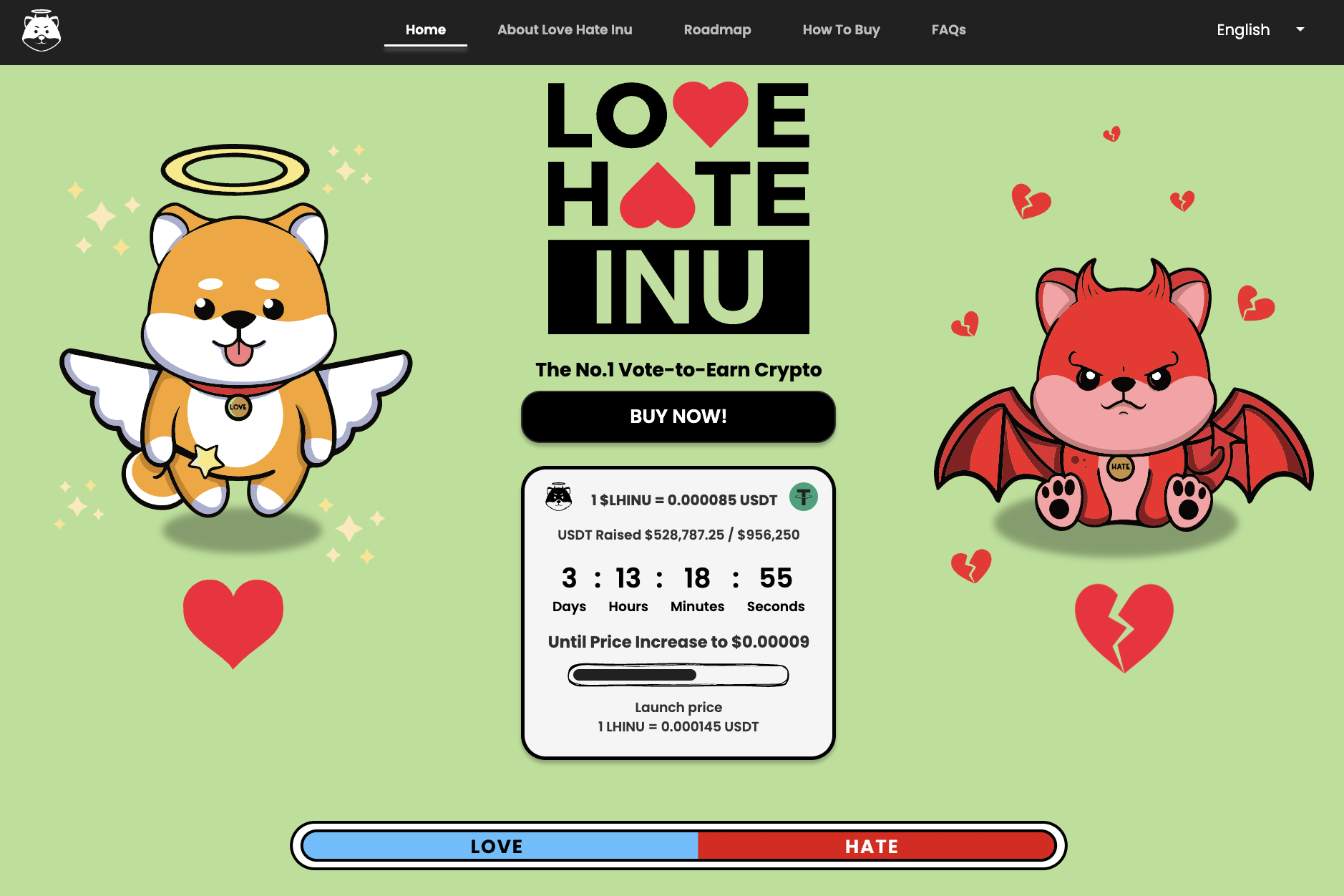
Task: Click the Love Hate Inu logo in navbar
Action: [42, 31]
